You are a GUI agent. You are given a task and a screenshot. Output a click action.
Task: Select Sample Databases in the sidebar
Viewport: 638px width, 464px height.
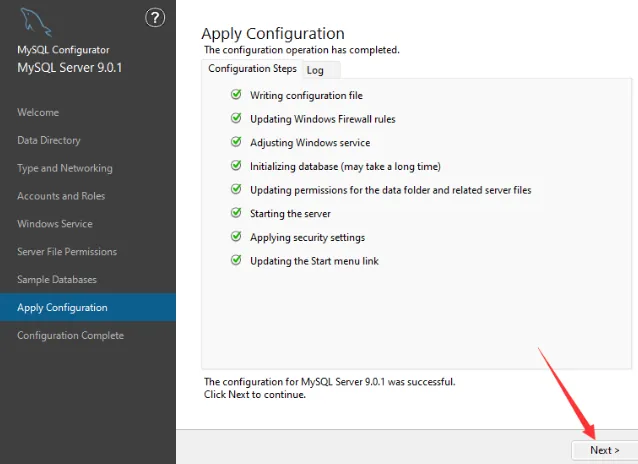click(x=57, y=280)
